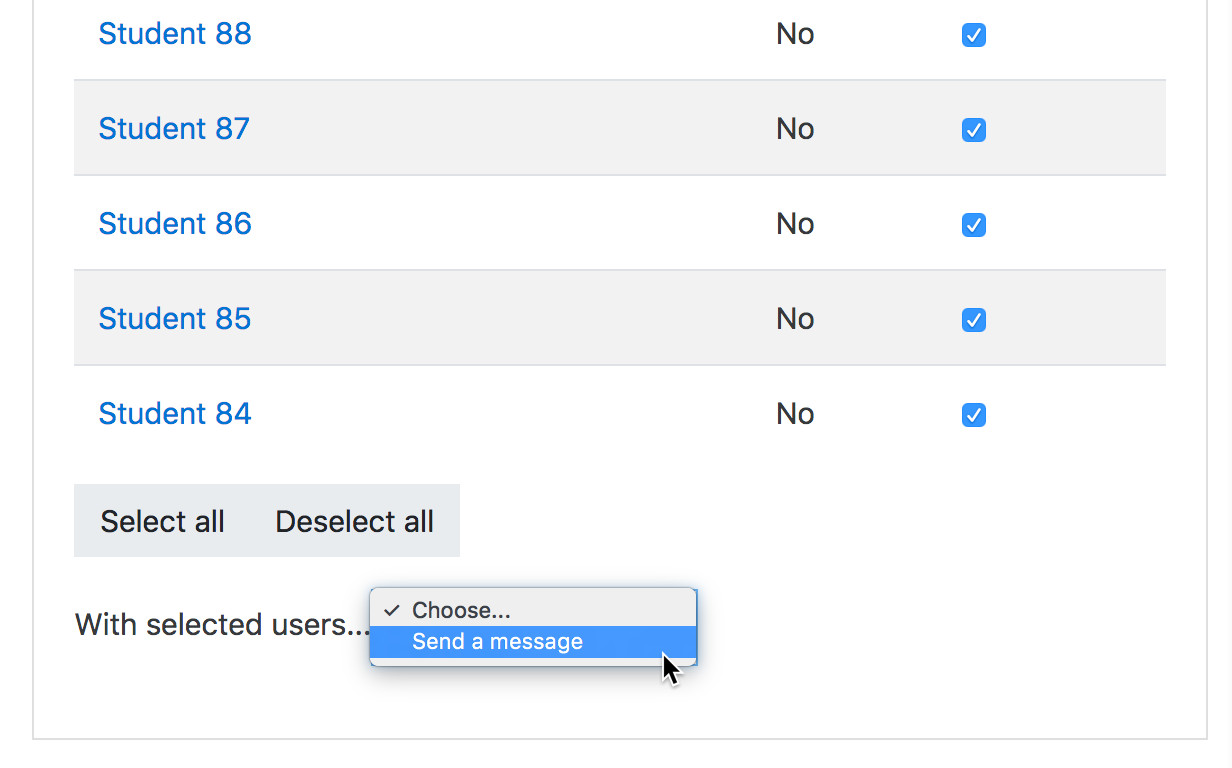Pick the 'Choose...' option in the dropdown
This screenshot has width=1232, height=768.
click(x=461, y=610)
